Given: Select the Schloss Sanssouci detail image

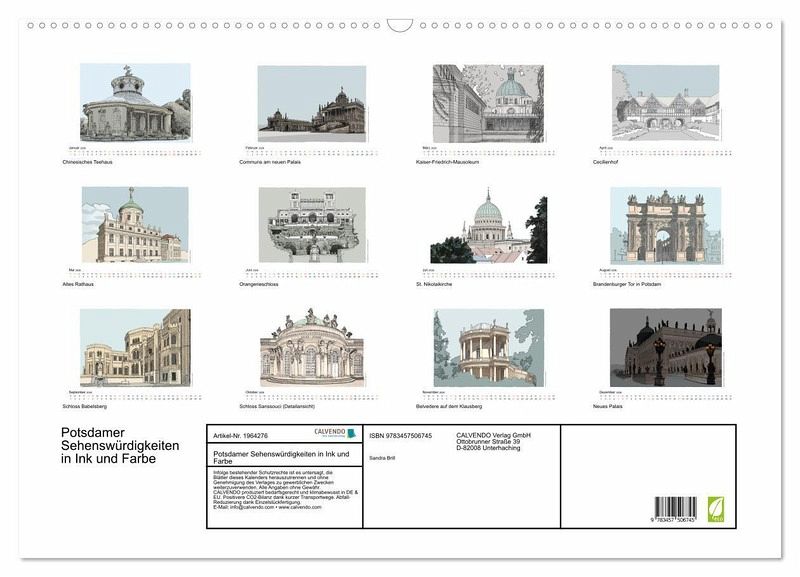Looking at the screenshot, I should coord(312,347).
